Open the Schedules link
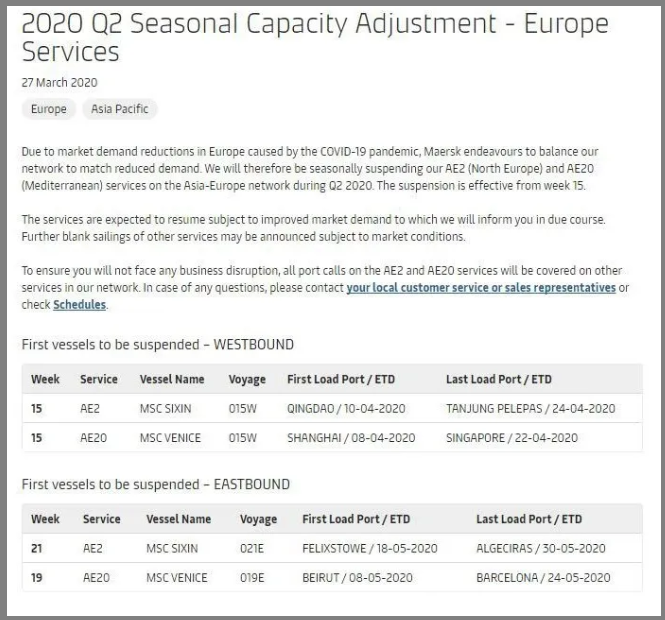The height and width of the screenshot is (620, 665). click(x=79, y=305)
